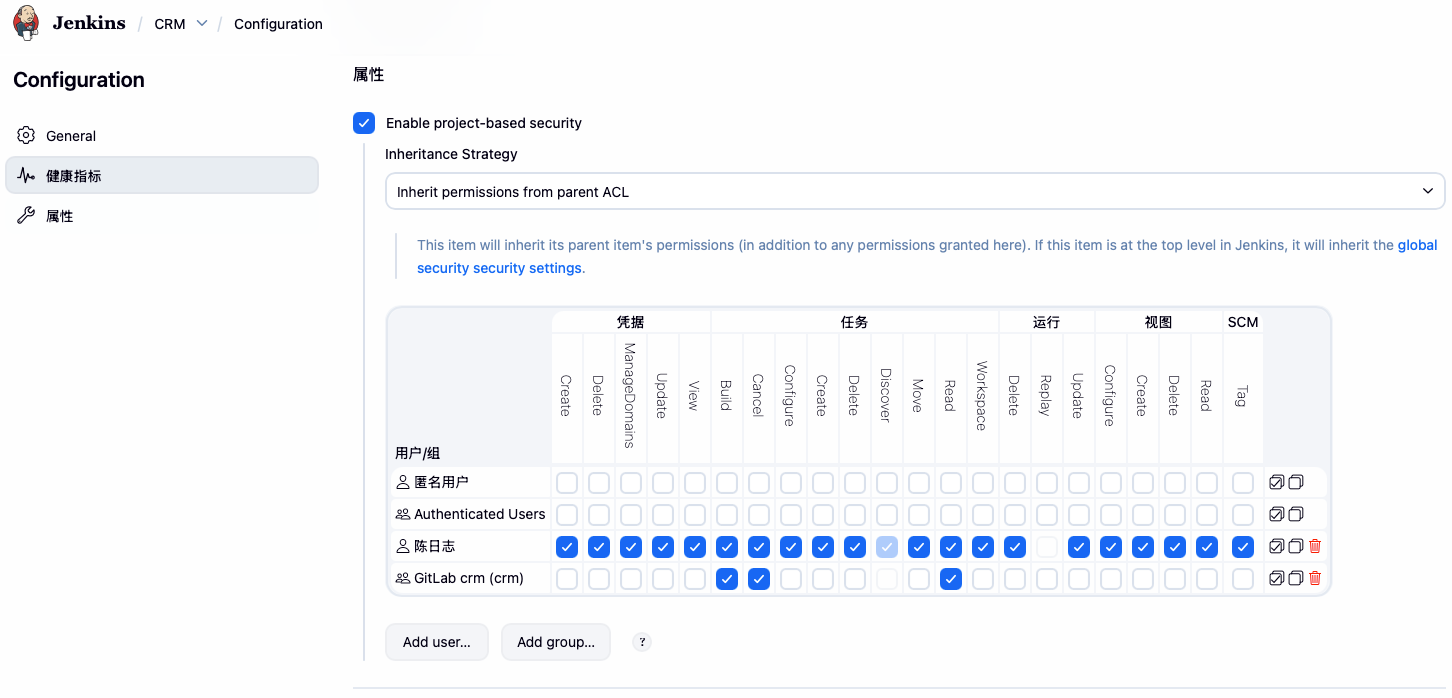The image size is (1452, 698).
Task: Open the global security security settings link
Action: (x=499, y=267)
